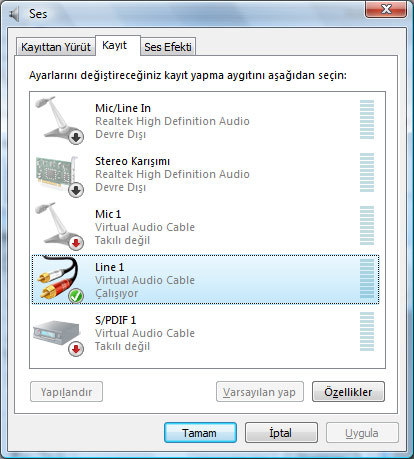Select the Stereo Karışımı device name

coord(132,161)
